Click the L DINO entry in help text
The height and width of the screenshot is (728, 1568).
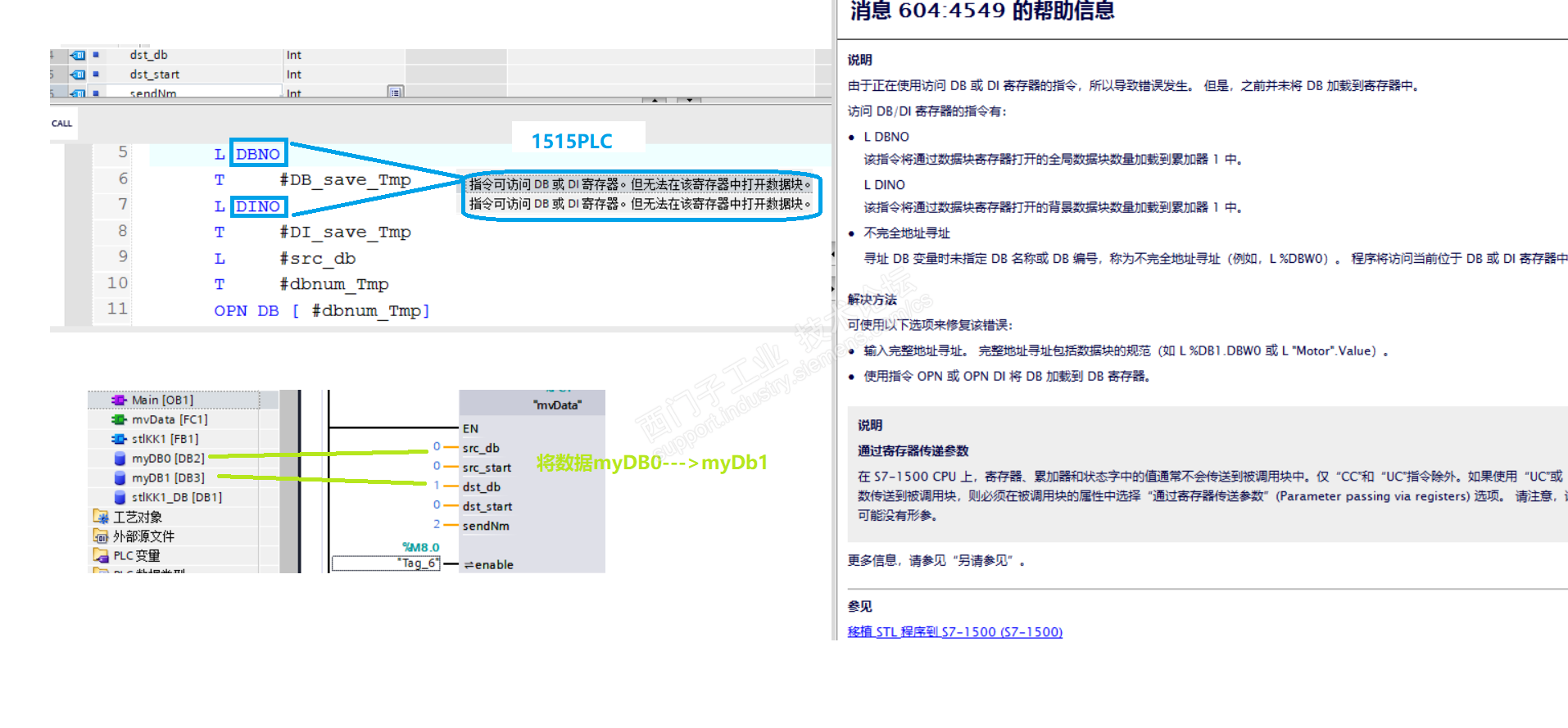(x=884, y=185)
